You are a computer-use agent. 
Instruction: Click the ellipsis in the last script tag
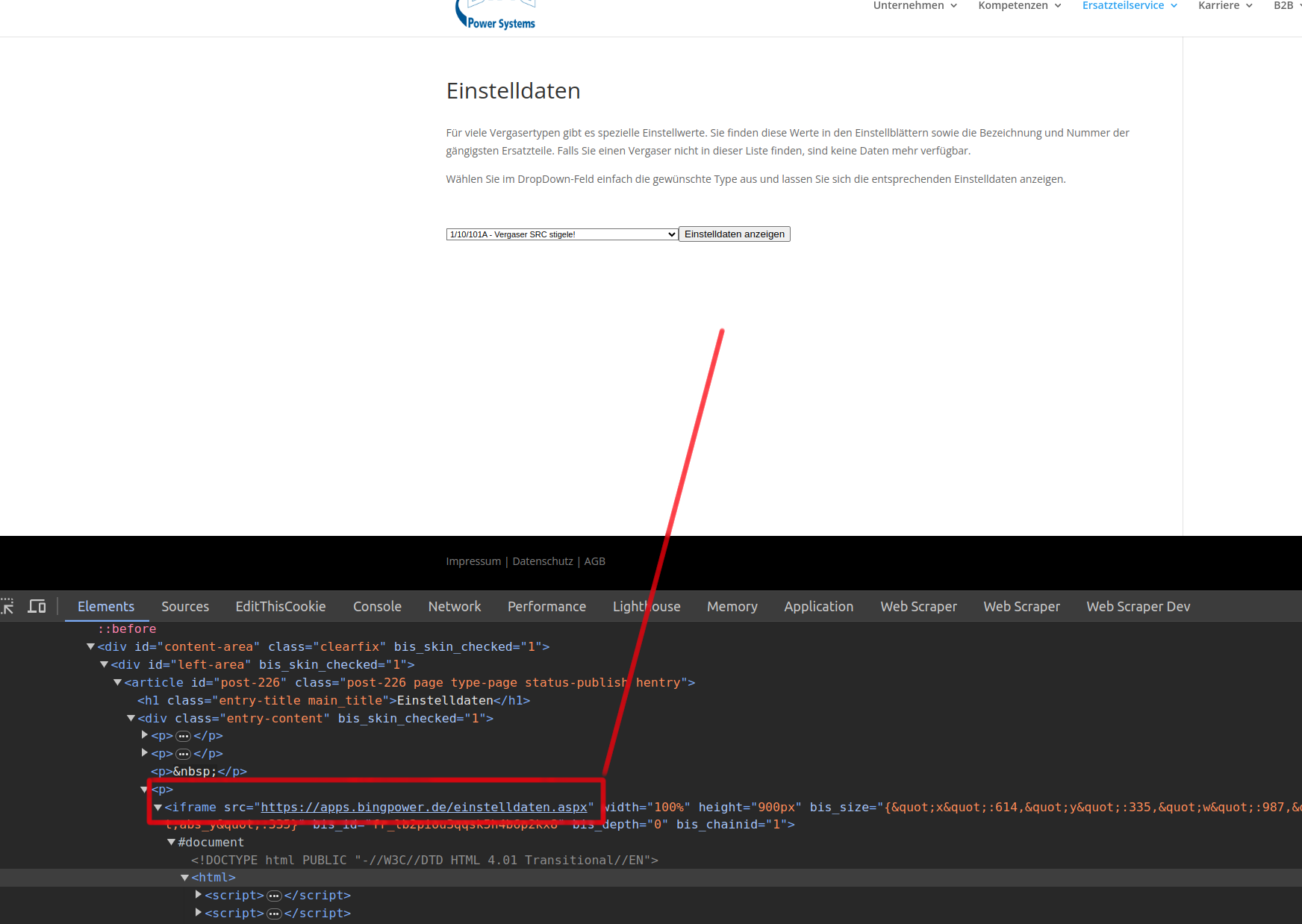[274, 914]
